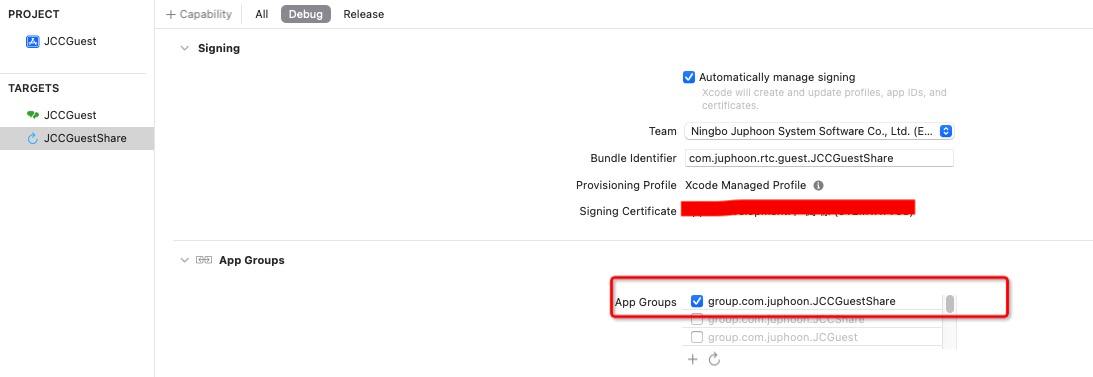The image size is (1093, 377).
Task: Refresh the App Groups list
Action: coord(714,359)
